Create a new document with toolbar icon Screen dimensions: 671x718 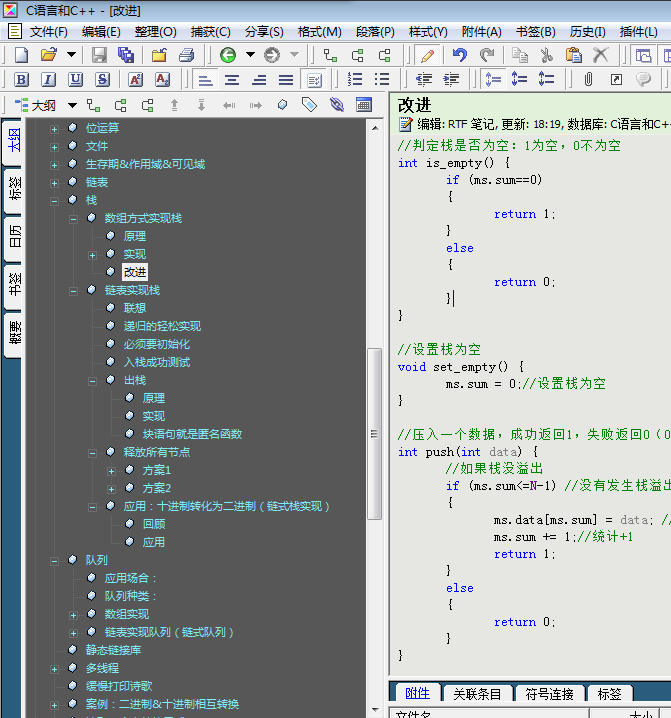(x=21, y=55)
